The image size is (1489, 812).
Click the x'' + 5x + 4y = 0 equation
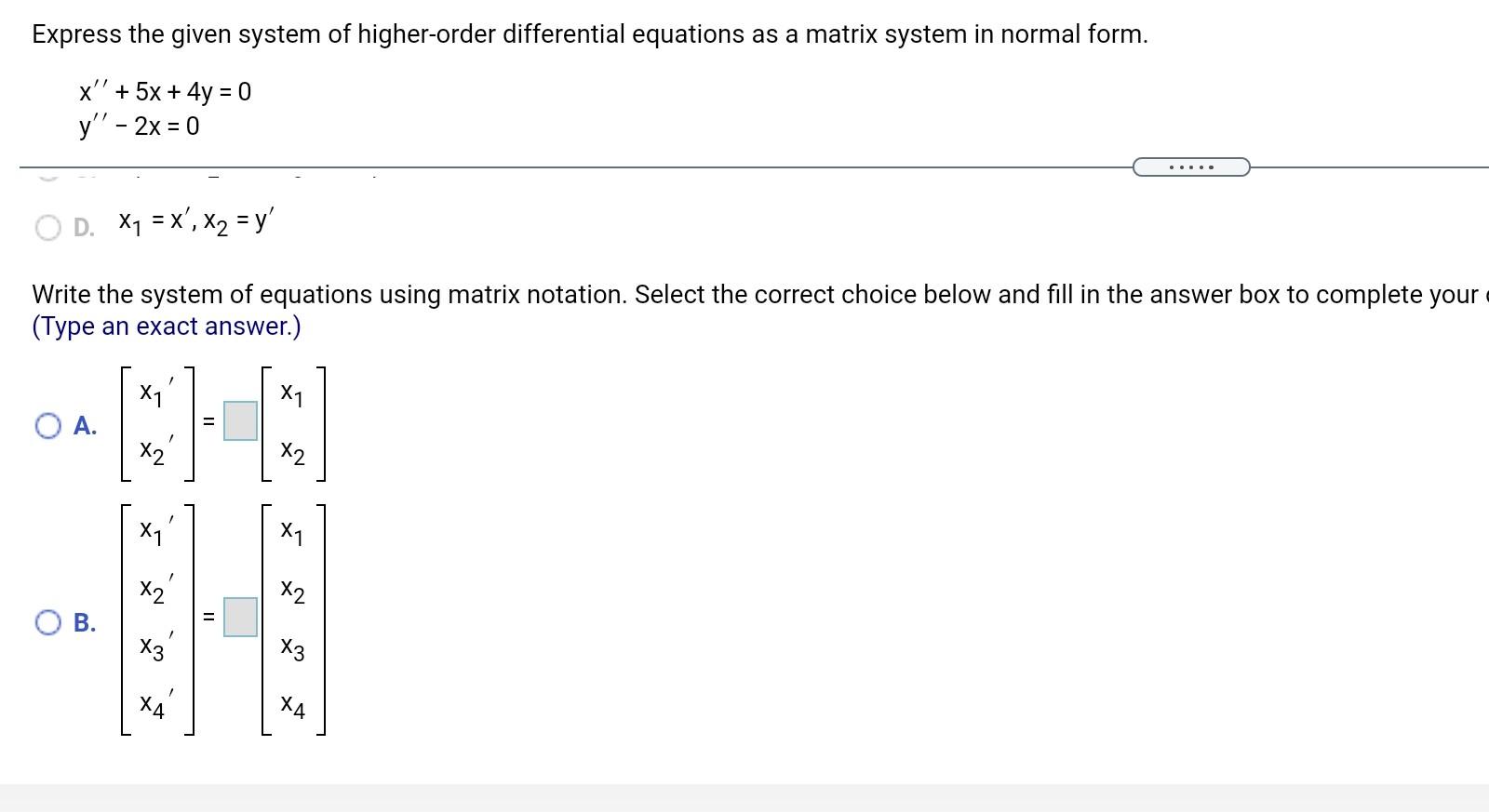coord(165,91)
